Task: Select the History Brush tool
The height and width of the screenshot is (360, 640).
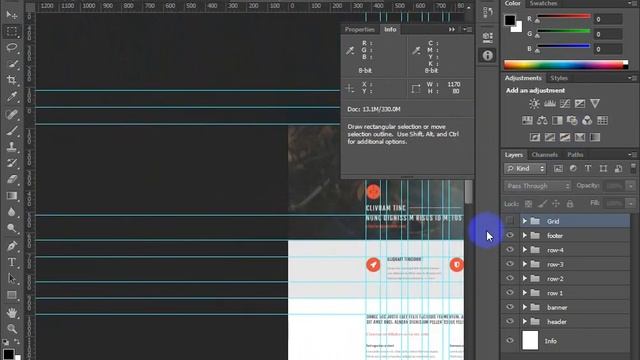Action: point(11,163)
